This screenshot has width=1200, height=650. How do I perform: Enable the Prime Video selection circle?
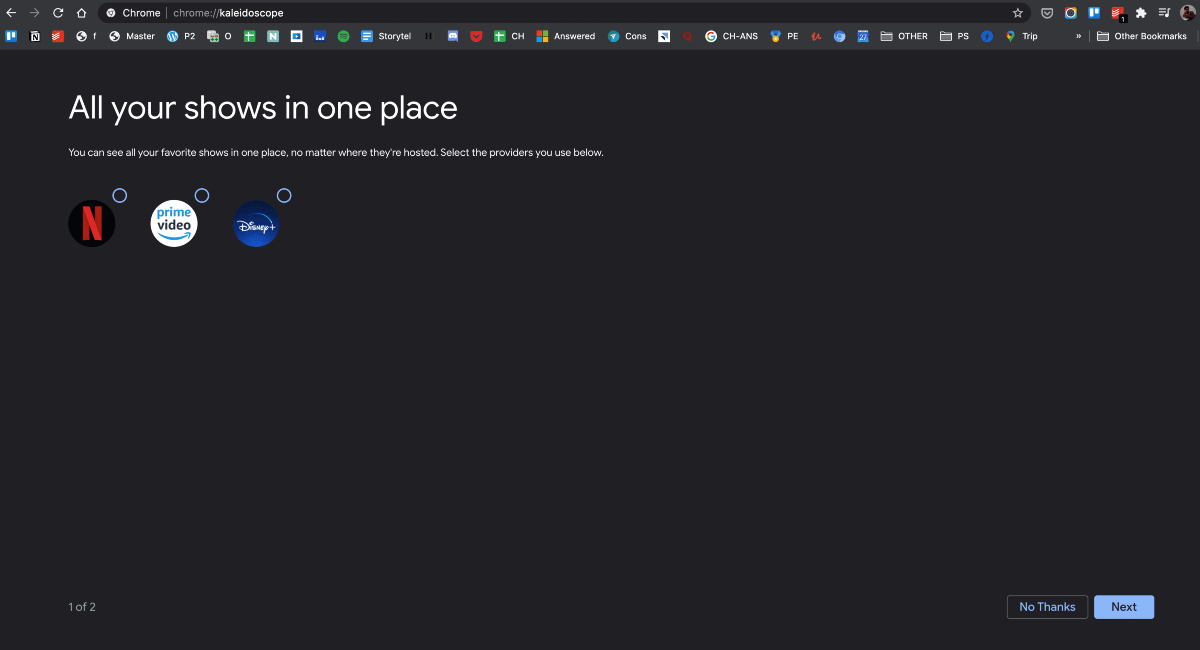click(202, 196)
